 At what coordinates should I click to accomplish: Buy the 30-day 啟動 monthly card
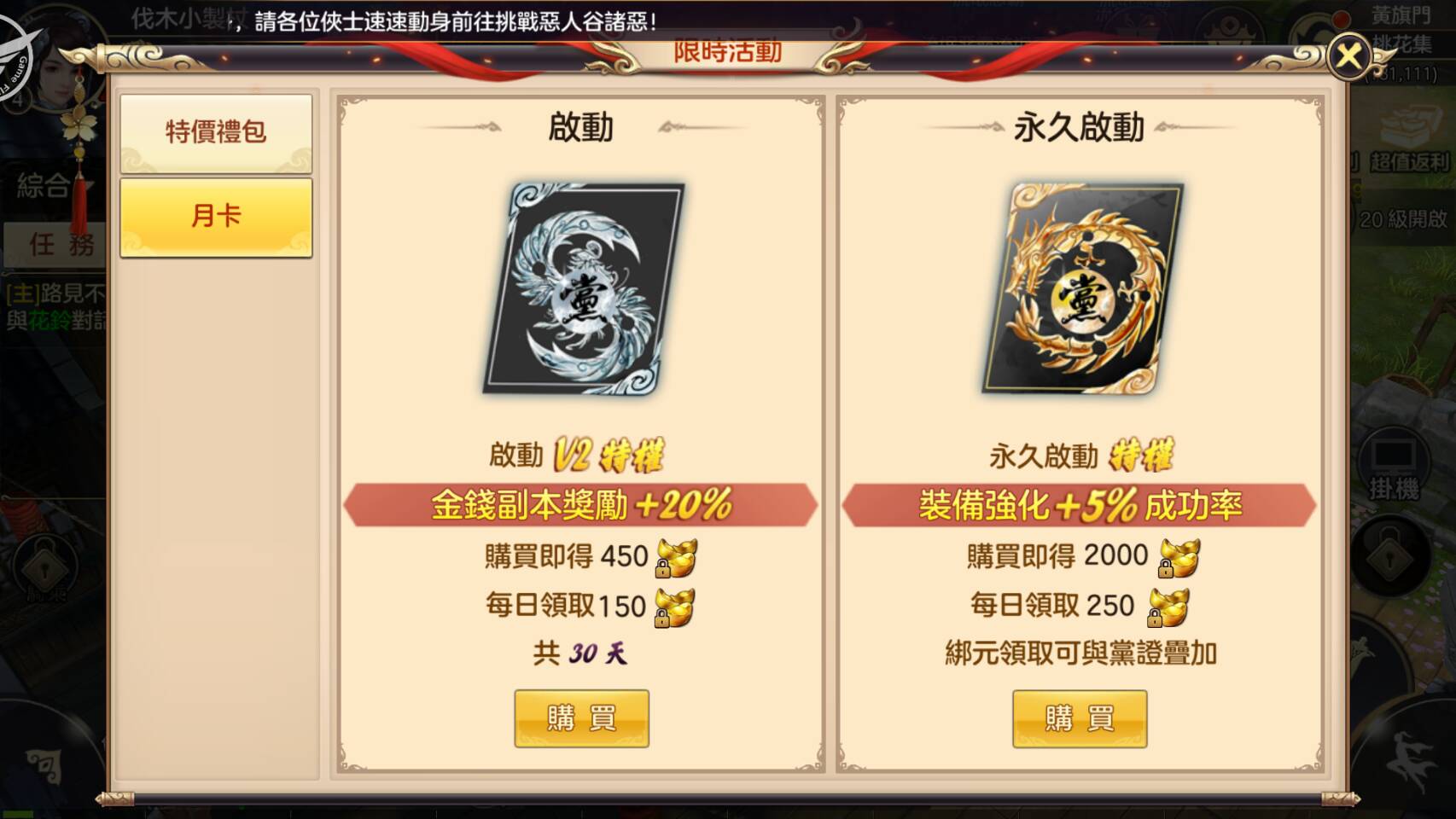[x=581, y=719]
